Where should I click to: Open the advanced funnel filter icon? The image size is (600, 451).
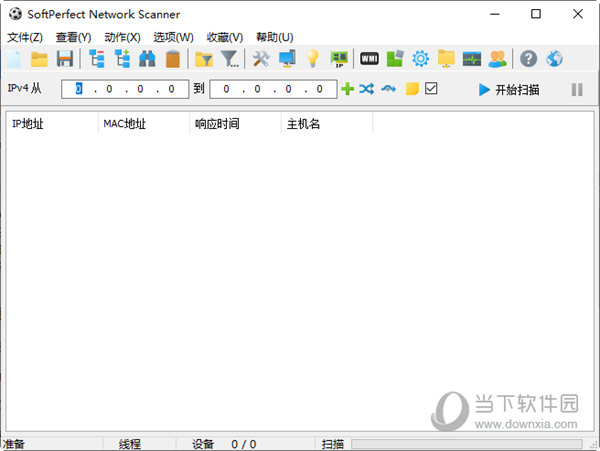click(x=230, y=59)
